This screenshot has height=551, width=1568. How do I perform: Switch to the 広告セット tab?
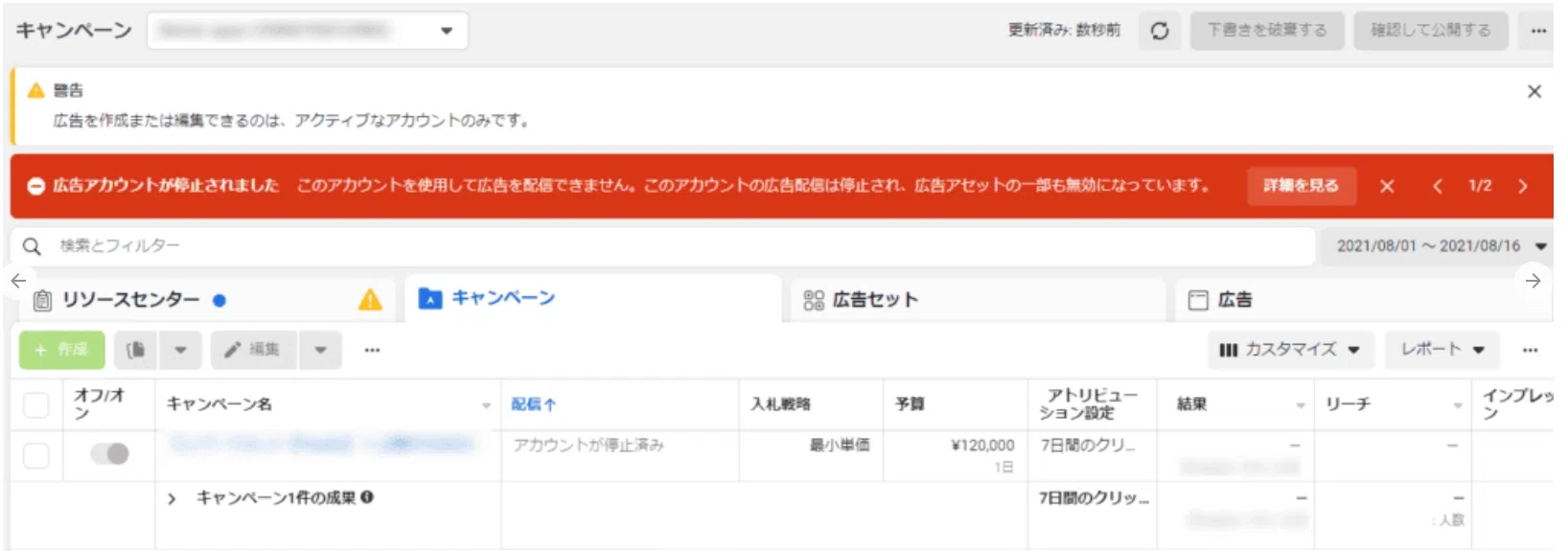coord(979,300)
